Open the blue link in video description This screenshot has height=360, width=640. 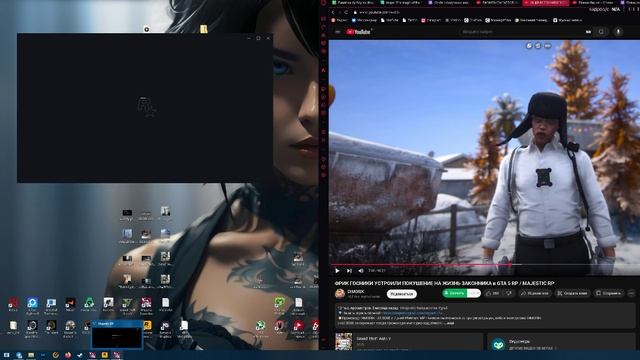tap(412, 313)
